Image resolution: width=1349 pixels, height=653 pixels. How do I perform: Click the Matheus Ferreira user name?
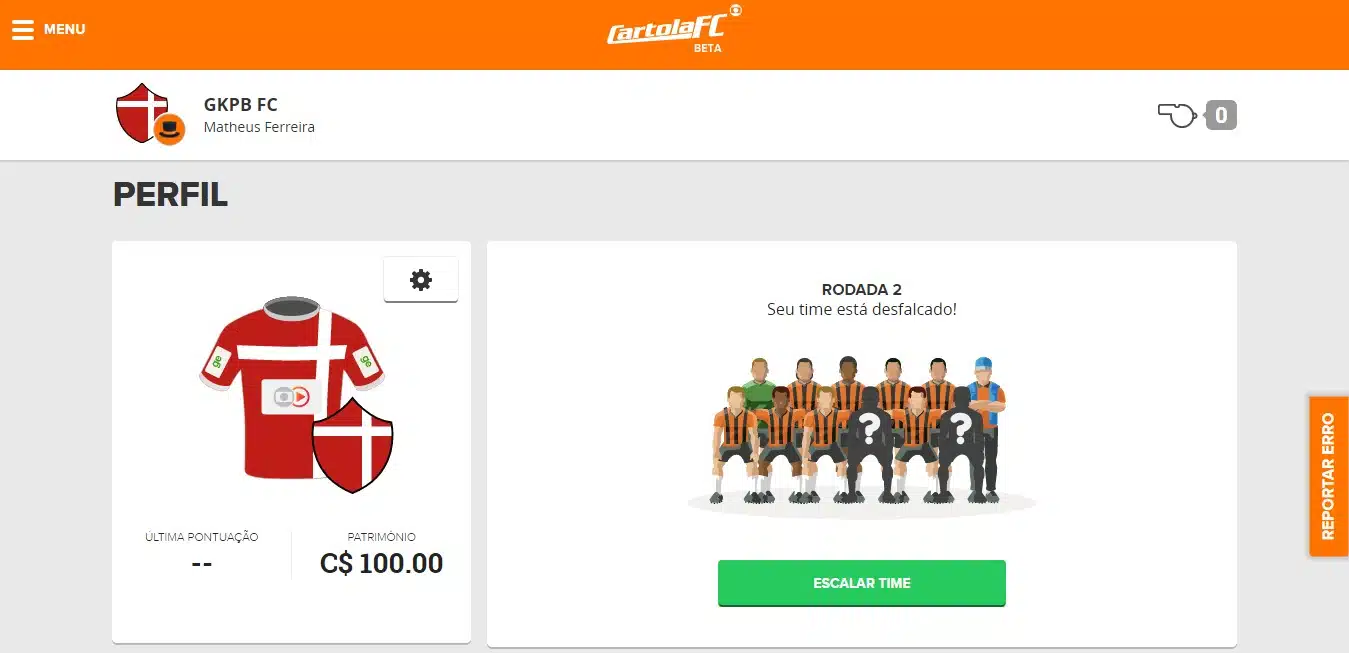(259, 127)
